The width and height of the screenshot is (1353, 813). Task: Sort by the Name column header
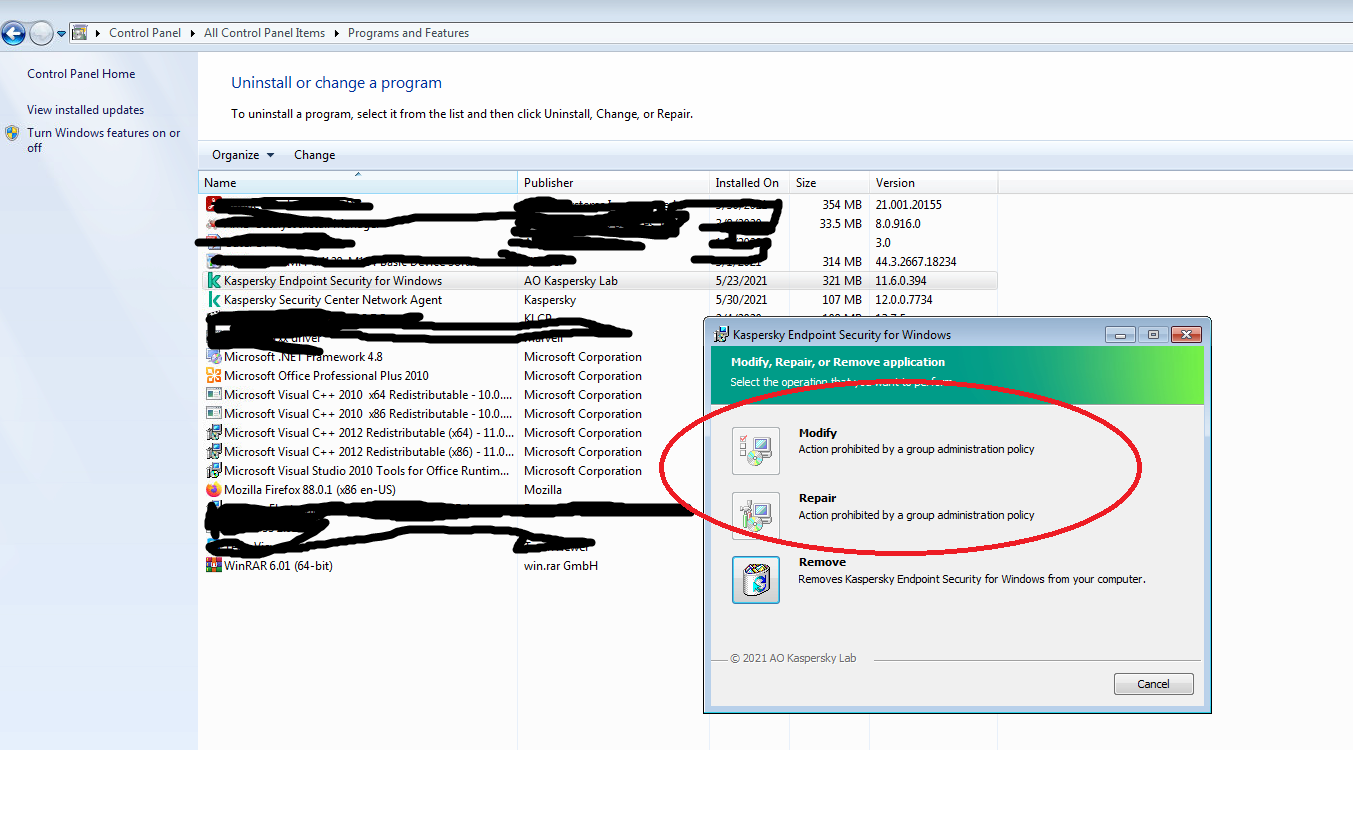coord(358,183)
